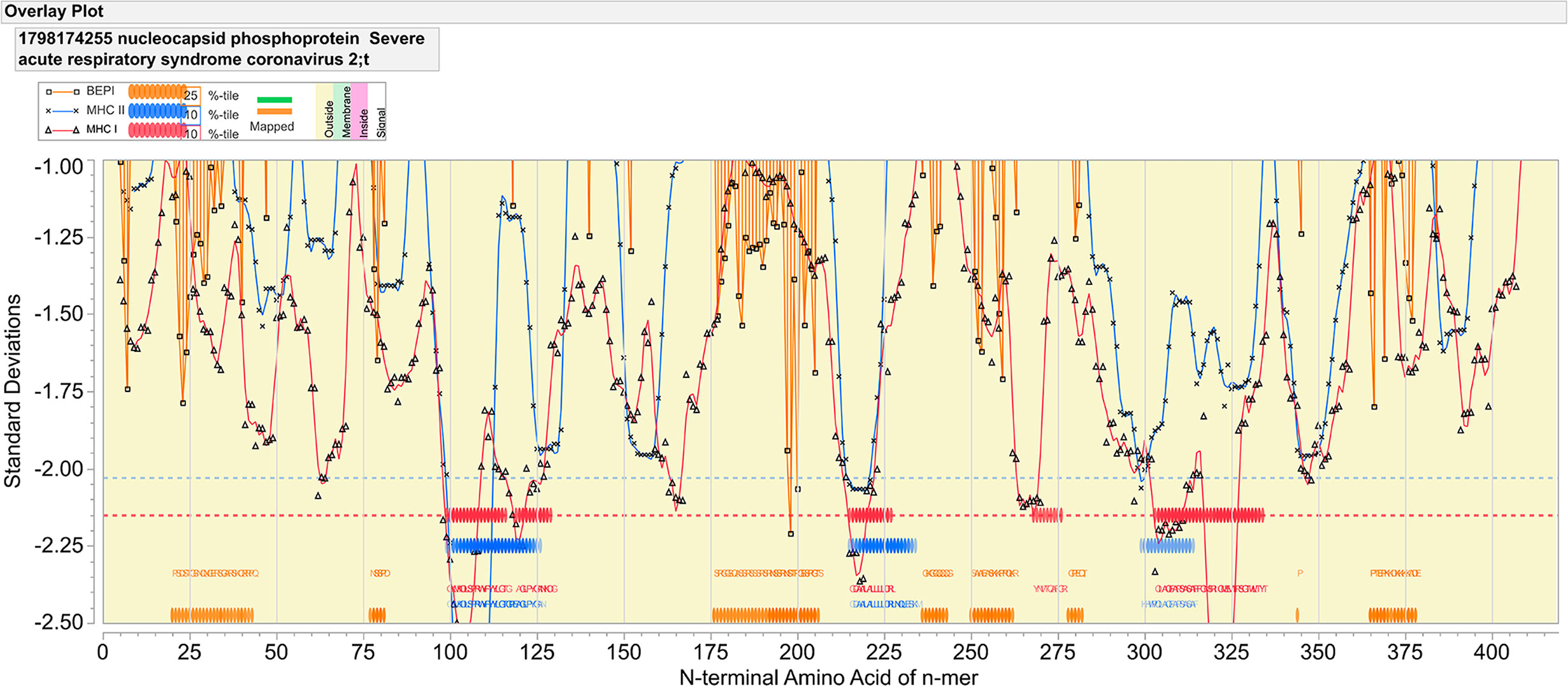
Task: Click the -2.25 y-axis tick label
Action: pos(59,546)
